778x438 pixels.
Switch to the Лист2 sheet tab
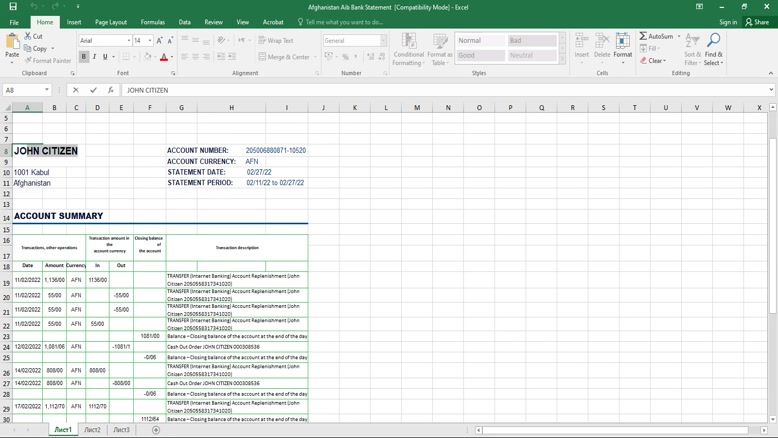coord(92,430)
